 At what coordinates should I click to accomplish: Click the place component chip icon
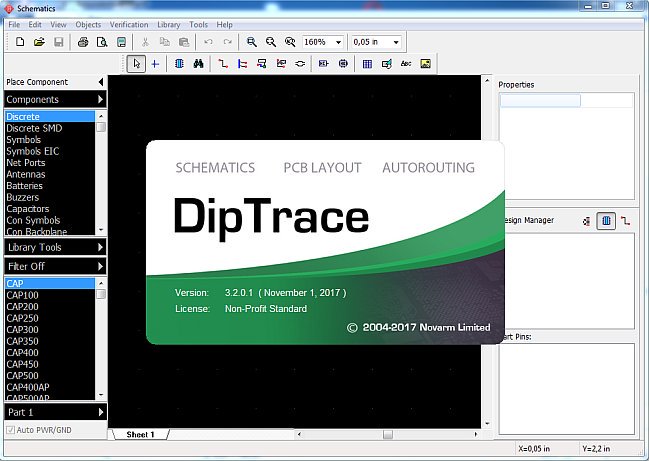(x=179, y=64)
